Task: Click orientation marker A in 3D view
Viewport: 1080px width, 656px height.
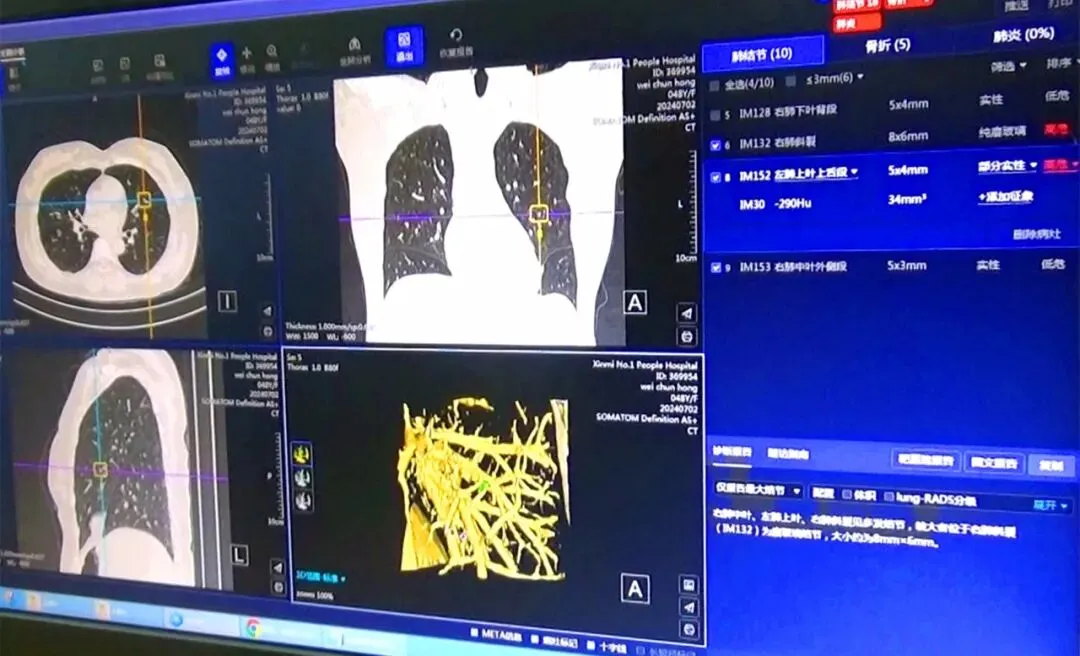Action: pos(634,588)
